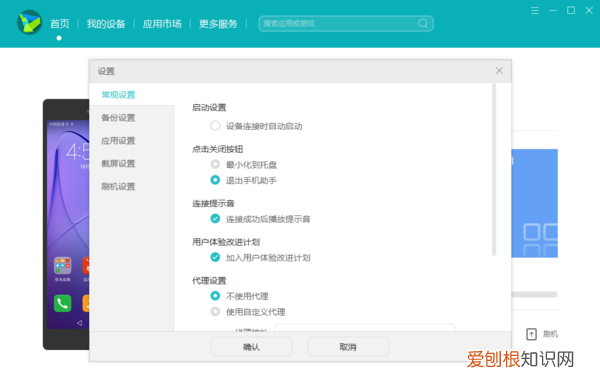600x378 pixels.
Task: Go to 首页 in top navigation
Action: click(60, 24)
